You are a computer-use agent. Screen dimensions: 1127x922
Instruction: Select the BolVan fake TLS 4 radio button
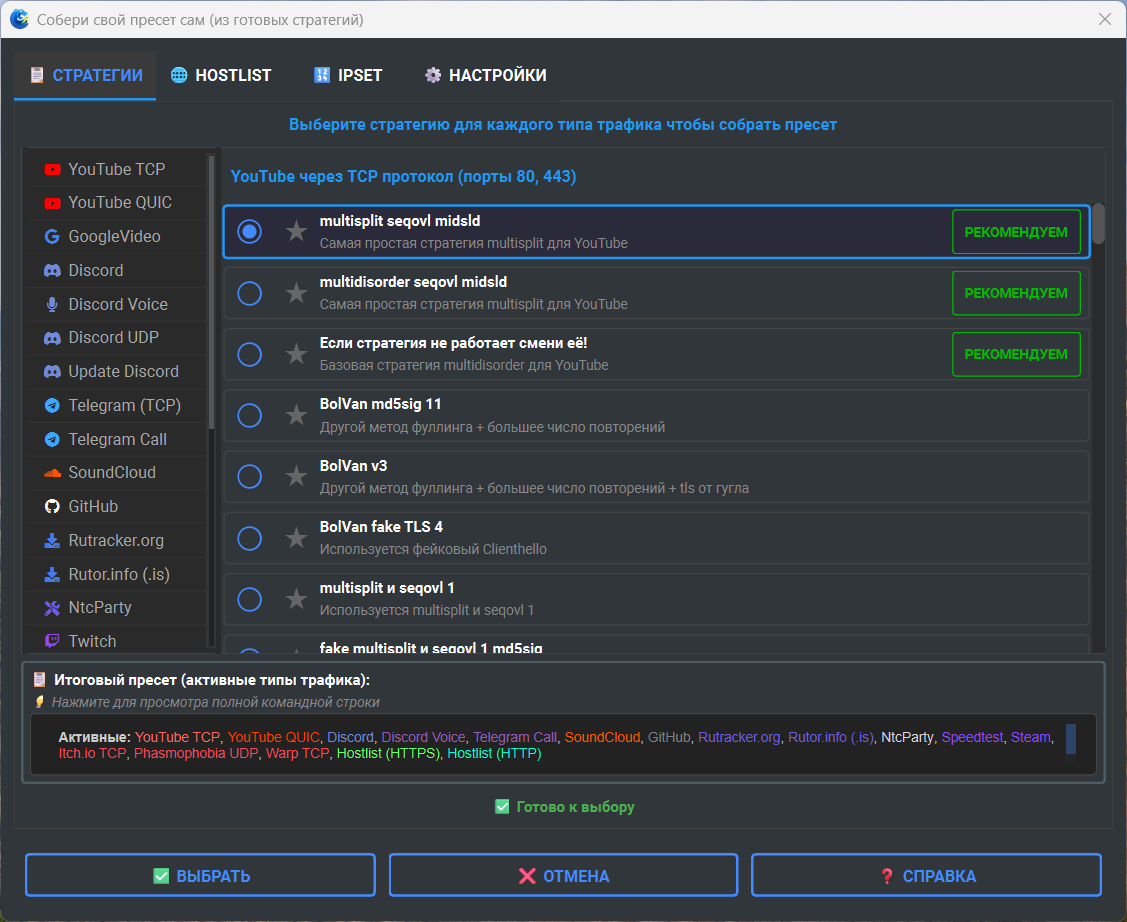249,538
